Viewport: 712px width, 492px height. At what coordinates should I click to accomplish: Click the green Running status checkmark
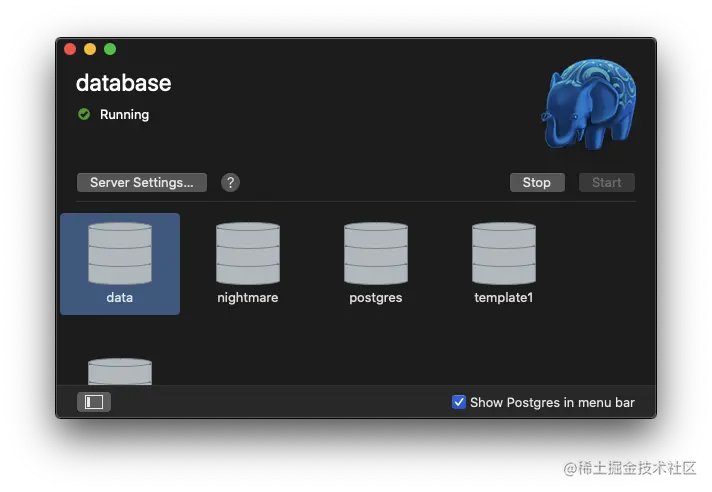click(84, 114)
